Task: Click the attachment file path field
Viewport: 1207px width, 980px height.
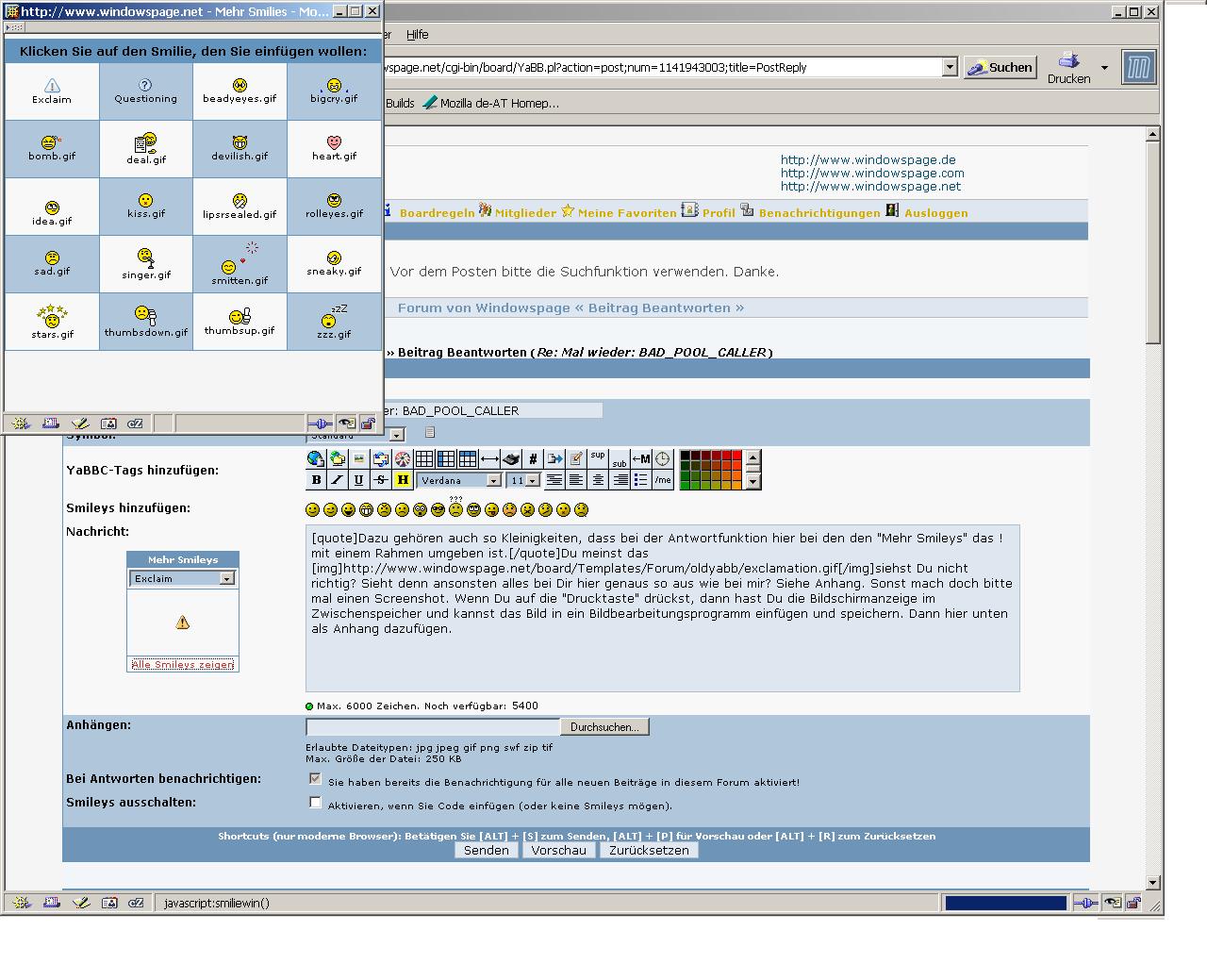Action: tap(433, 727)
